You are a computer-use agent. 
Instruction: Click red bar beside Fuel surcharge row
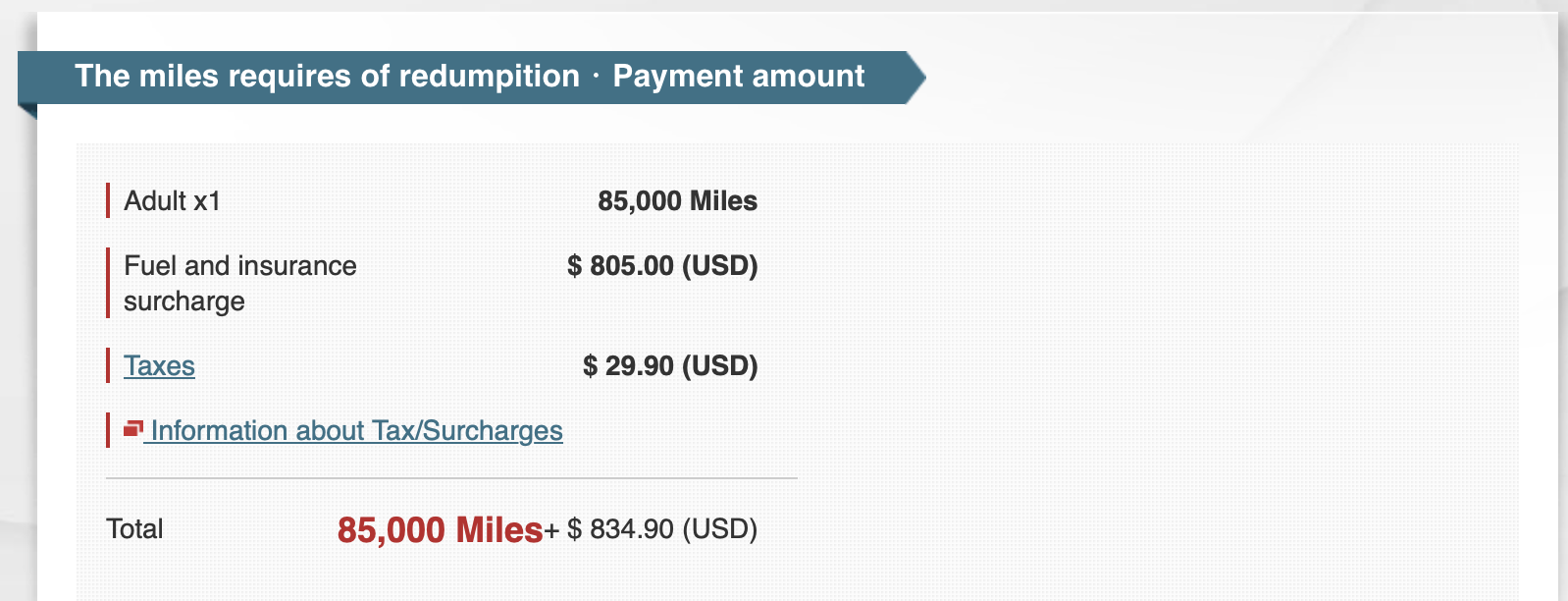pyautogui.click(x=107, y=283)
